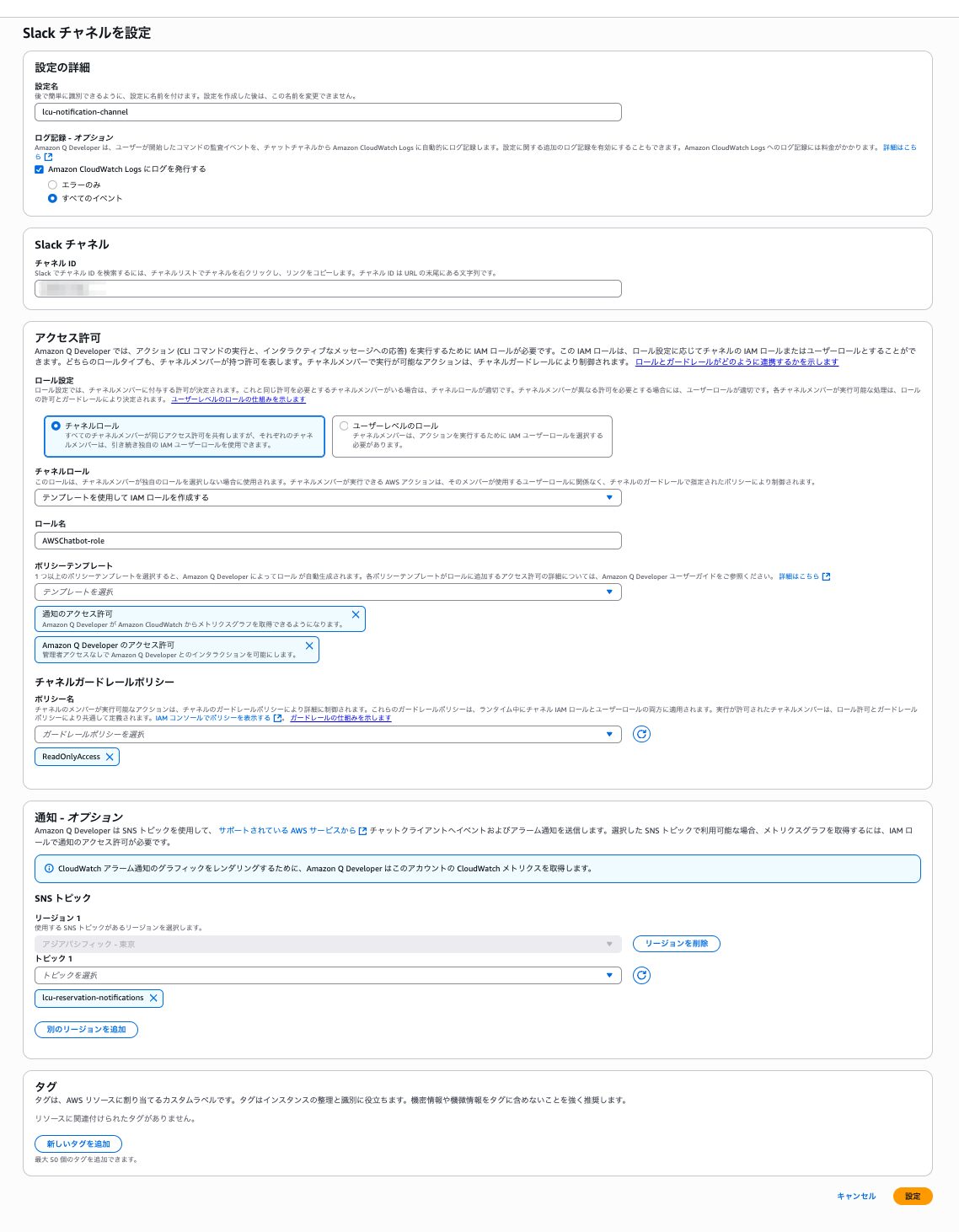The height and width of the screenshot is (1232, 959).
Task: Click the orange 設定 button
Action: pos(913,1197)
